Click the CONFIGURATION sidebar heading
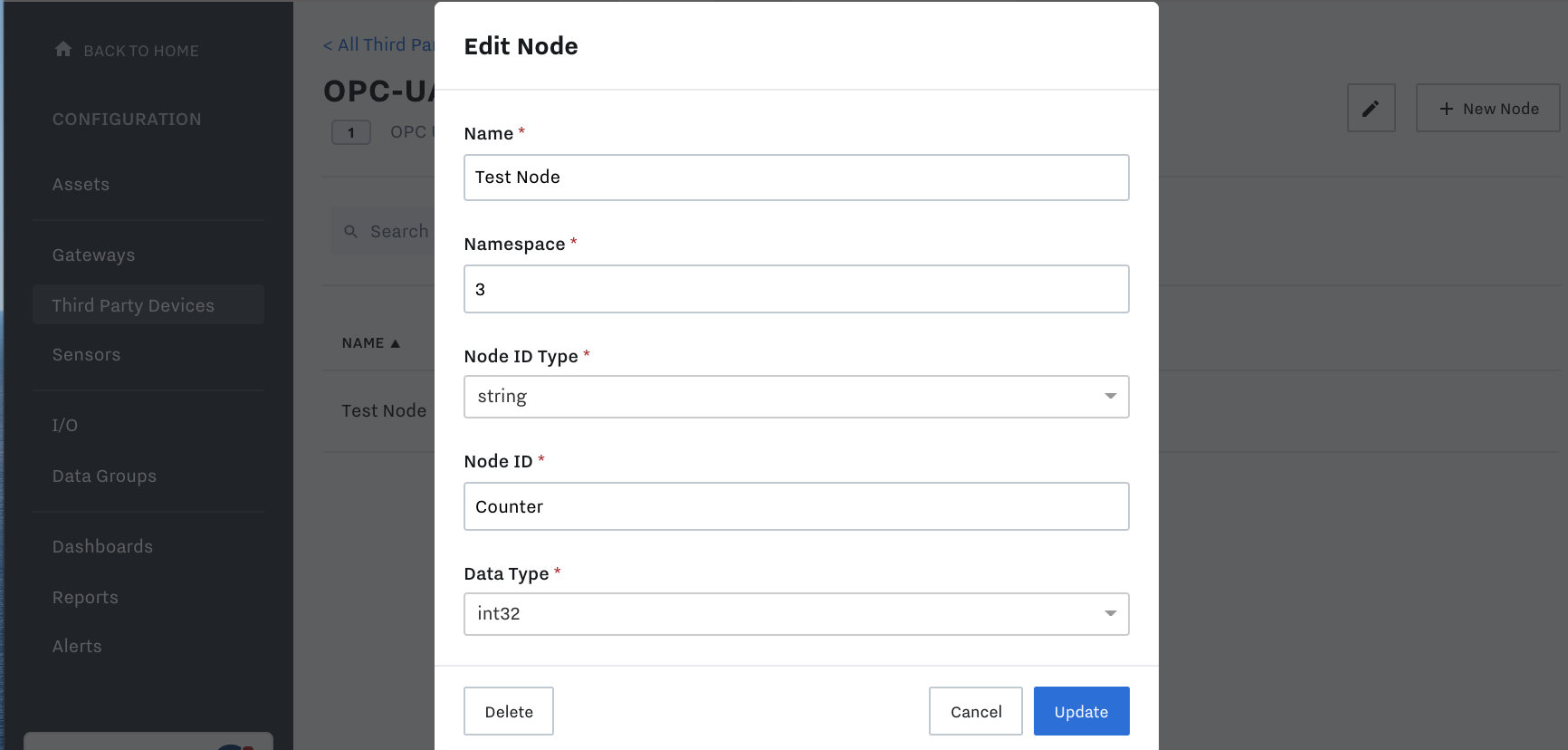1568x750 pixels. click(x=127, y=120)
